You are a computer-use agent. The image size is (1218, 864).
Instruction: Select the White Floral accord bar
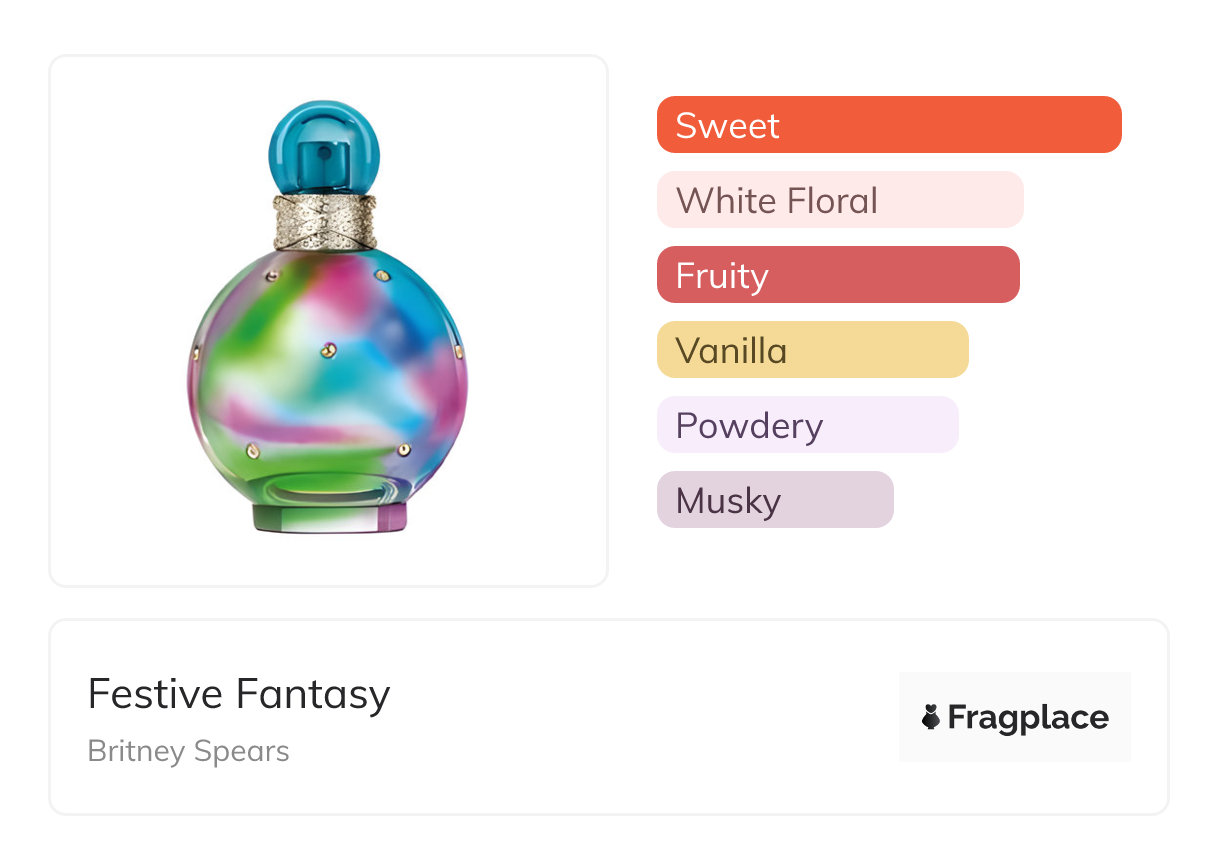coord(839,200)
